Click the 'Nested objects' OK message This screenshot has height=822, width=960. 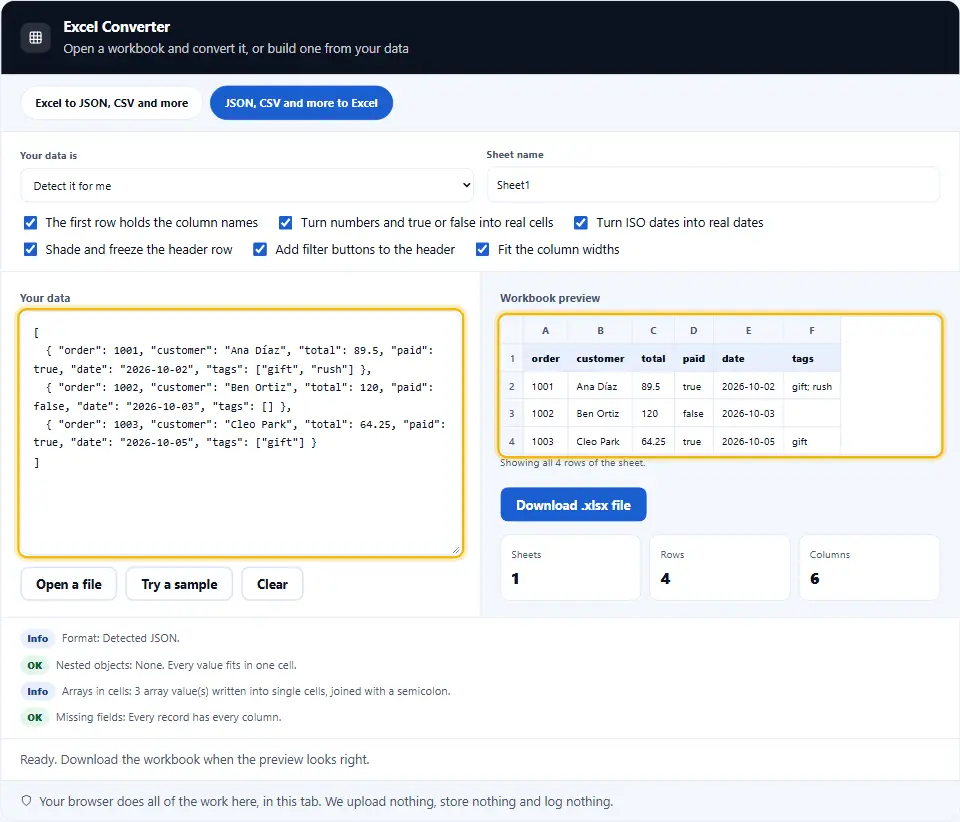pos(176,665)
